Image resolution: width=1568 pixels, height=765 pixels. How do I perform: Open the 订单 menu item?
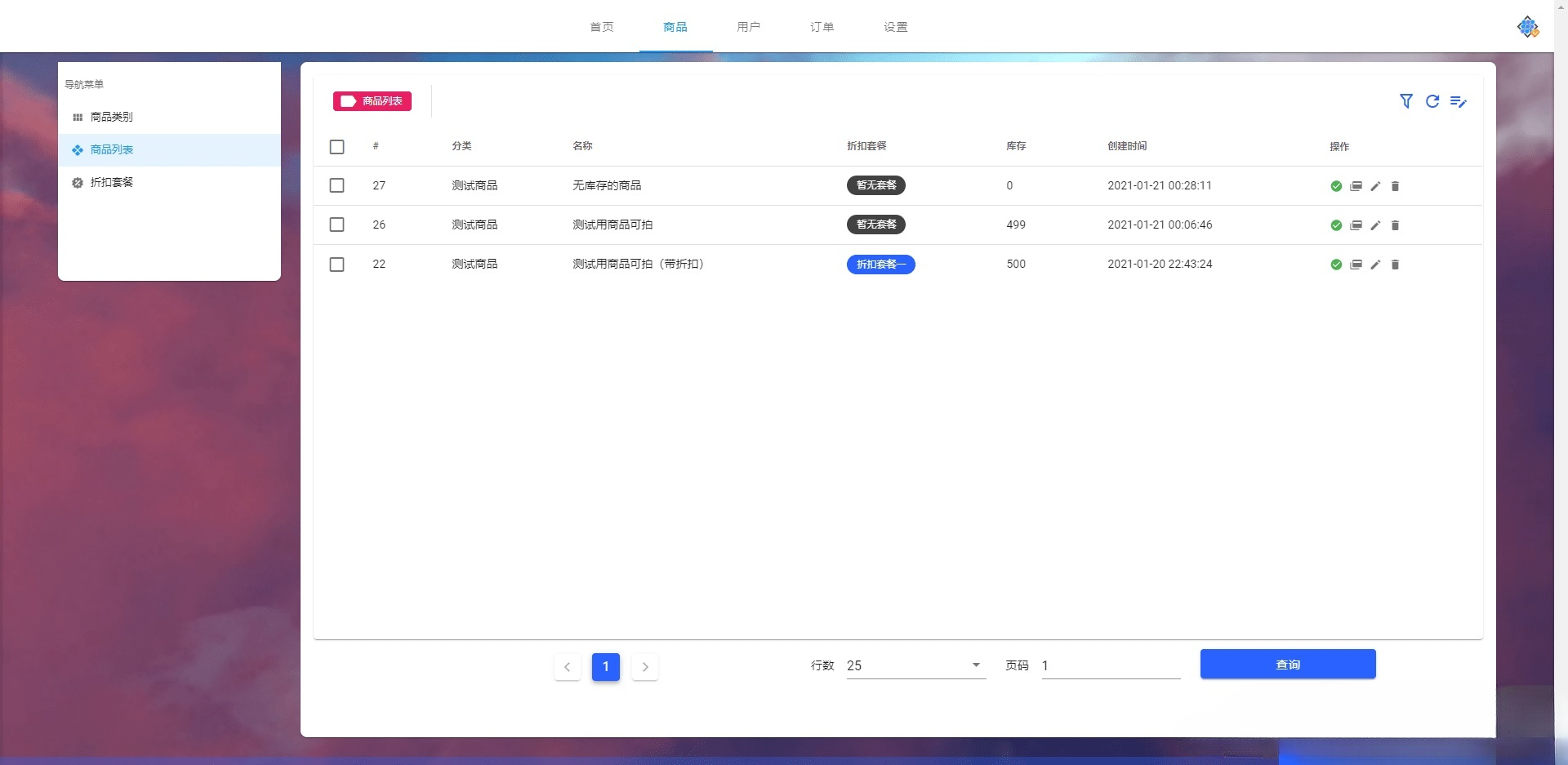point(822,26)
